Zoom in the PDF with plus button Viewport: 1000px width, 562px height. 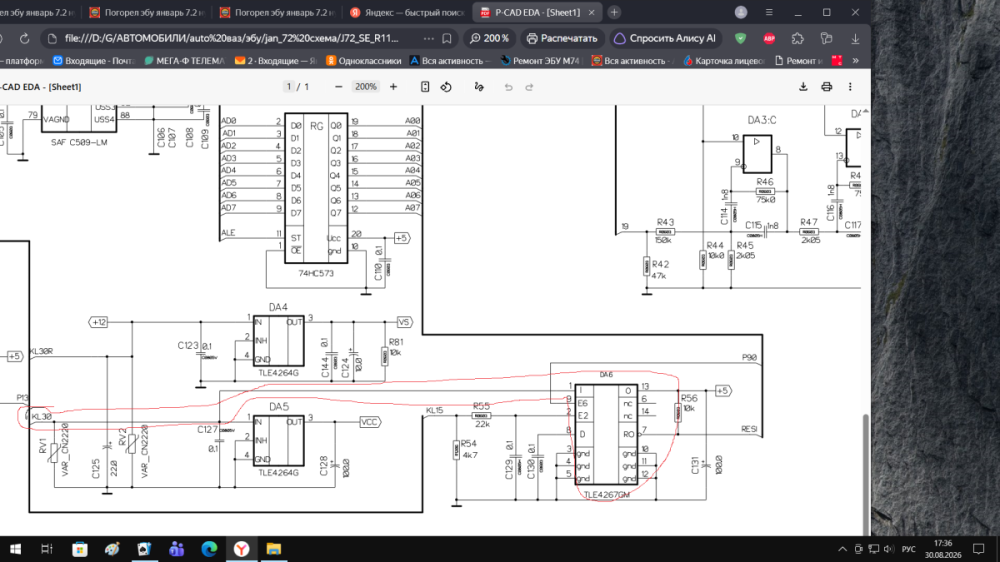pyautogui.click(x=393, y=87)
